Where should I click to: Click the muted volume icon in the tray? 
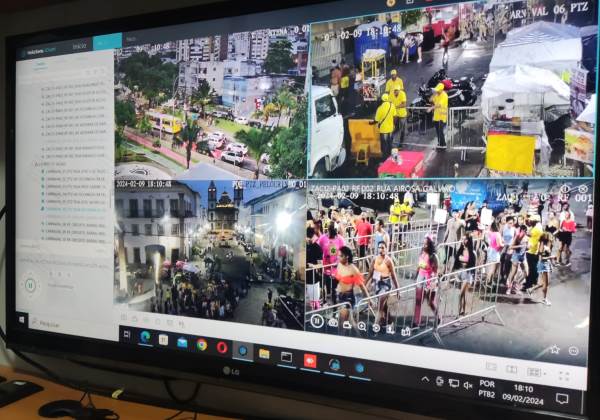click(x=468, y=385)
